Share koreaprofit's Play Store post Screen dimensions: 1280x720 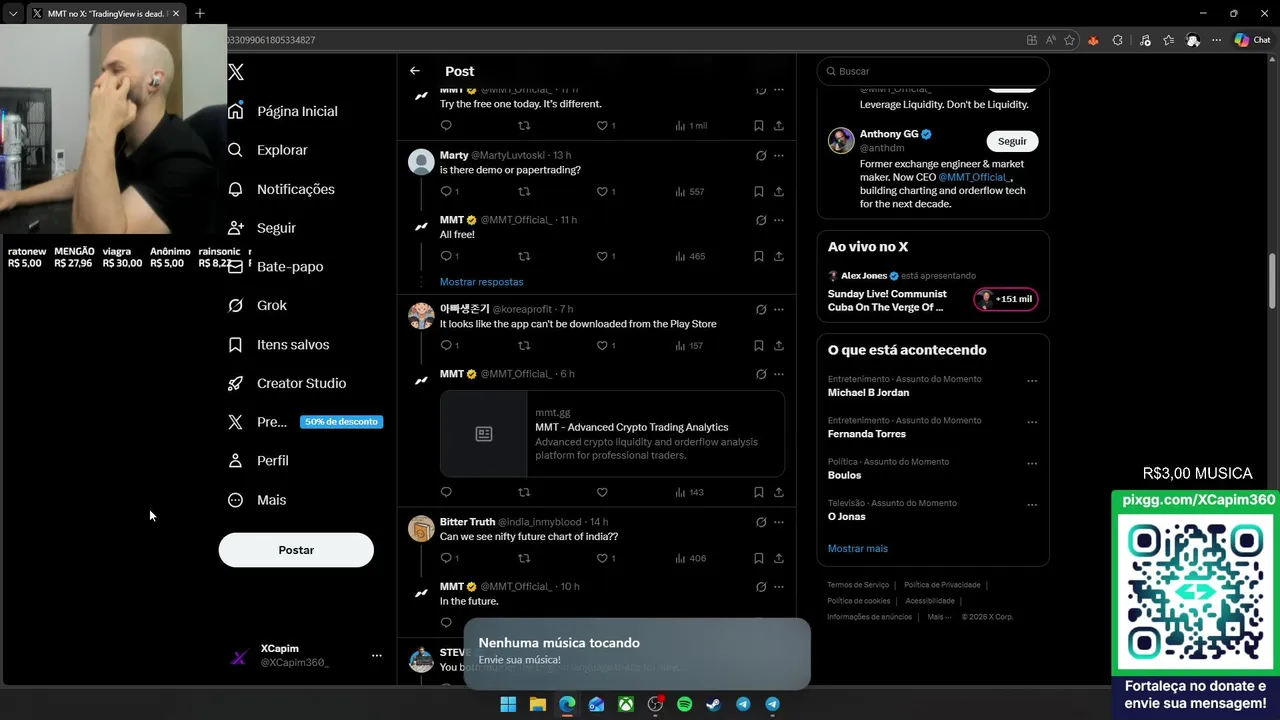(779, 346)
